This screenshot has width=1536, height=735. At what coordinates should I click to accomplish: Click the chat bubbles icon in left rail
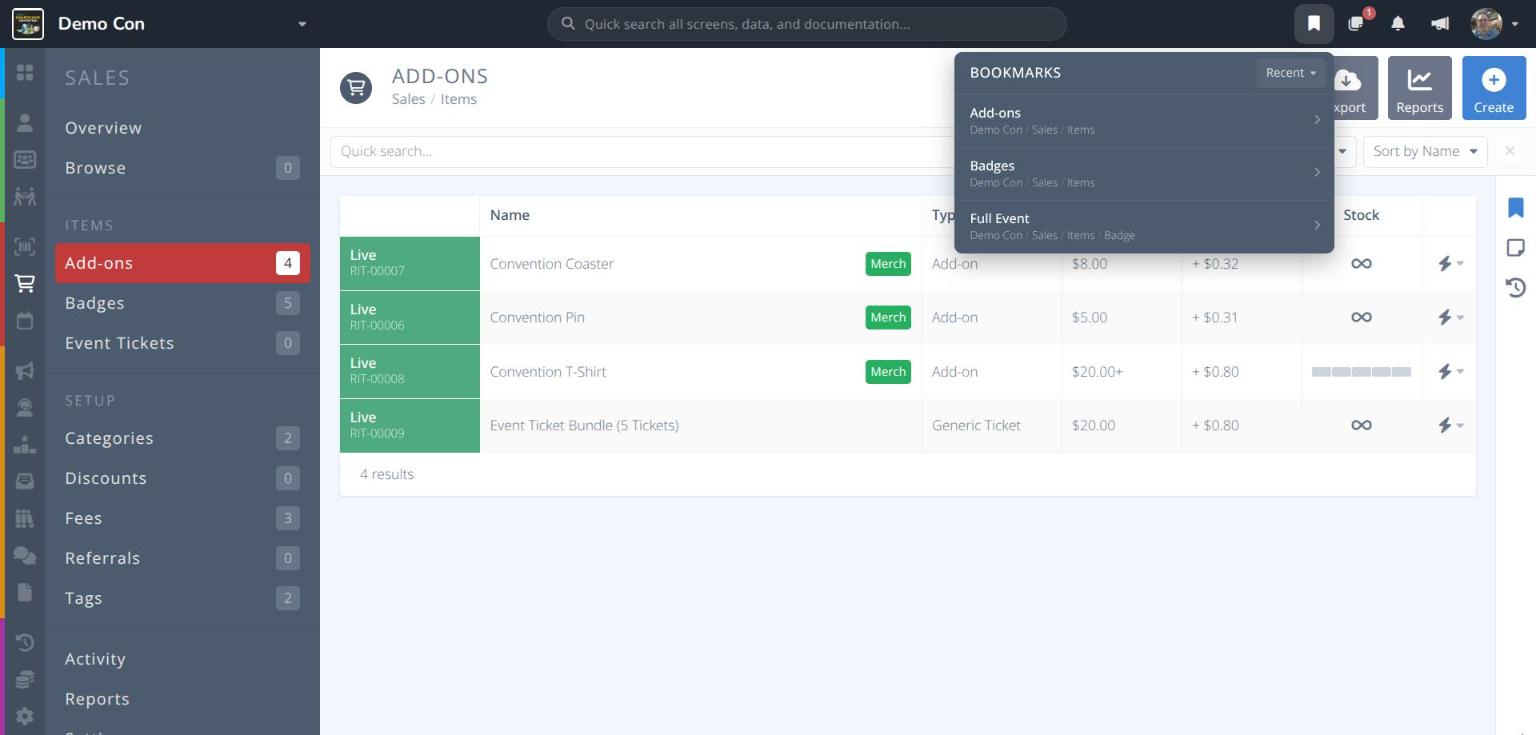tap(25, 556)
